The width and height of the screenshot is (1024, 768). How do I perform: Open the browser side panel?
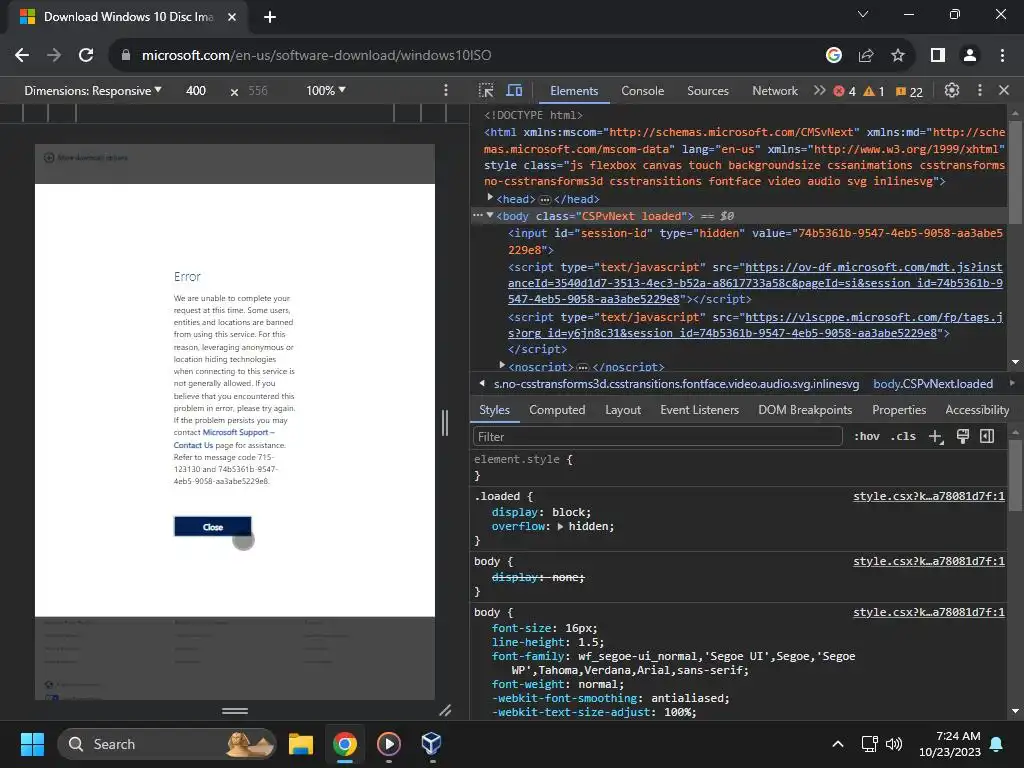click(x=938, y=56)
